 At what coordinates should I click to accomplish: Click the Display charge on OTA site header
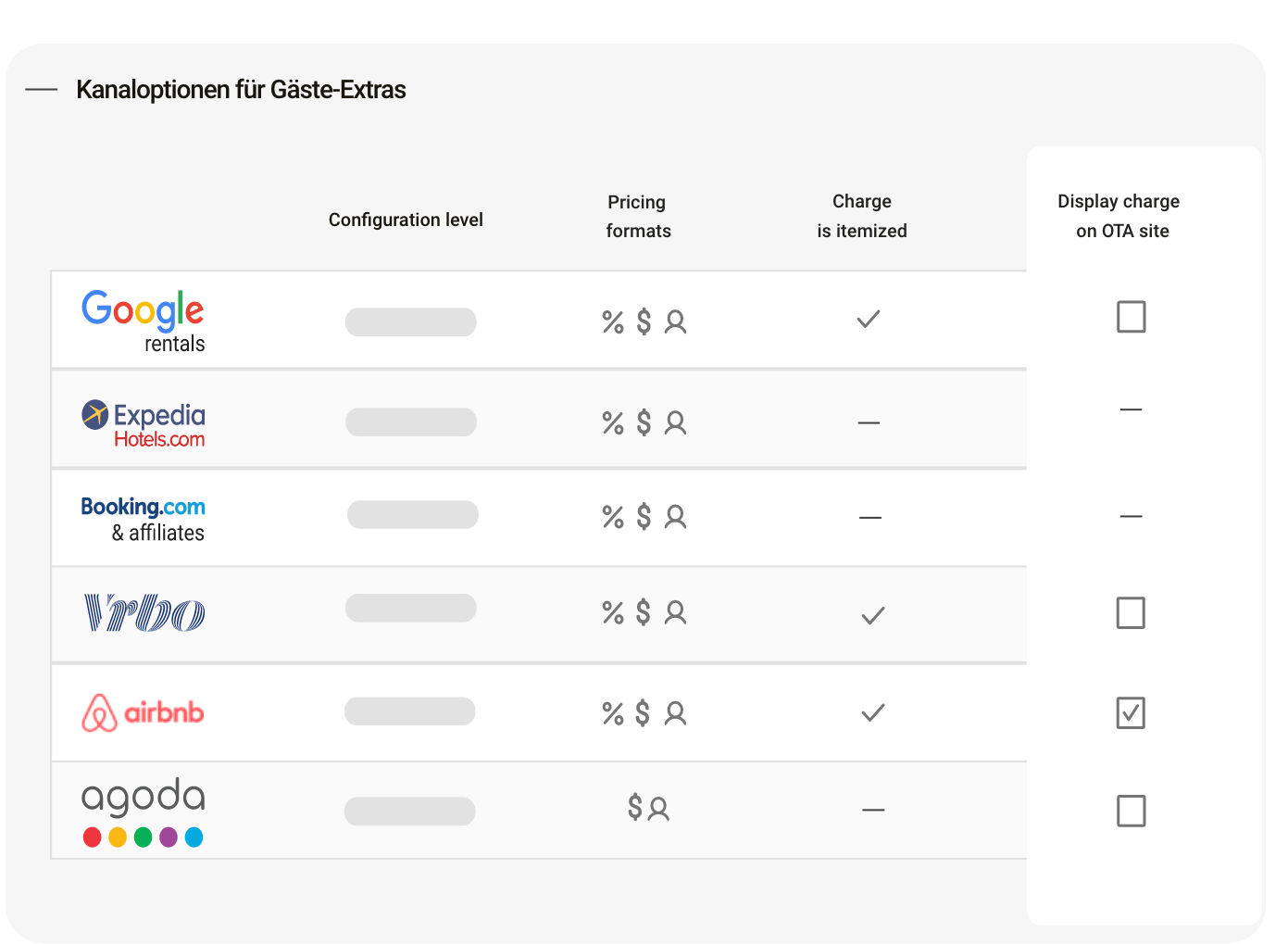click(1119, 216)
